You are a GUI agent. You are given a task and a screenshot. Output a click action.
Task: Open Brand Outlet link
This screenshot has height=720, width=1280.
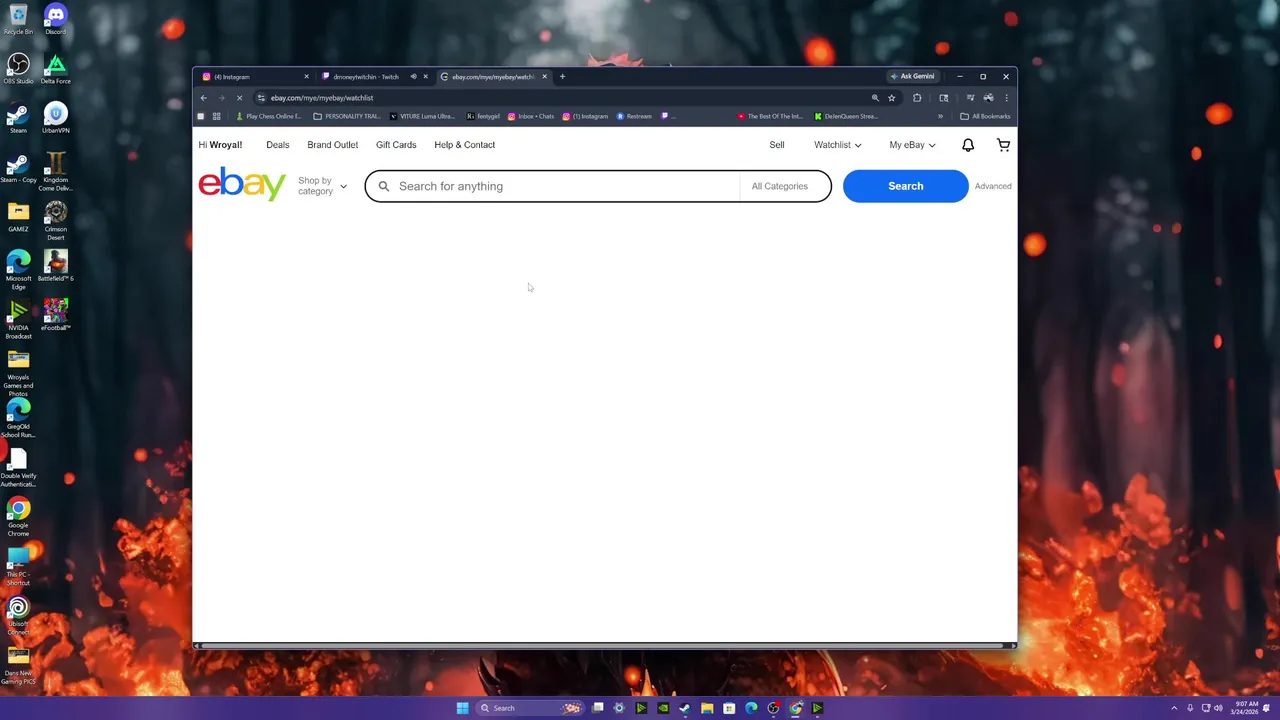pos(332,145)
